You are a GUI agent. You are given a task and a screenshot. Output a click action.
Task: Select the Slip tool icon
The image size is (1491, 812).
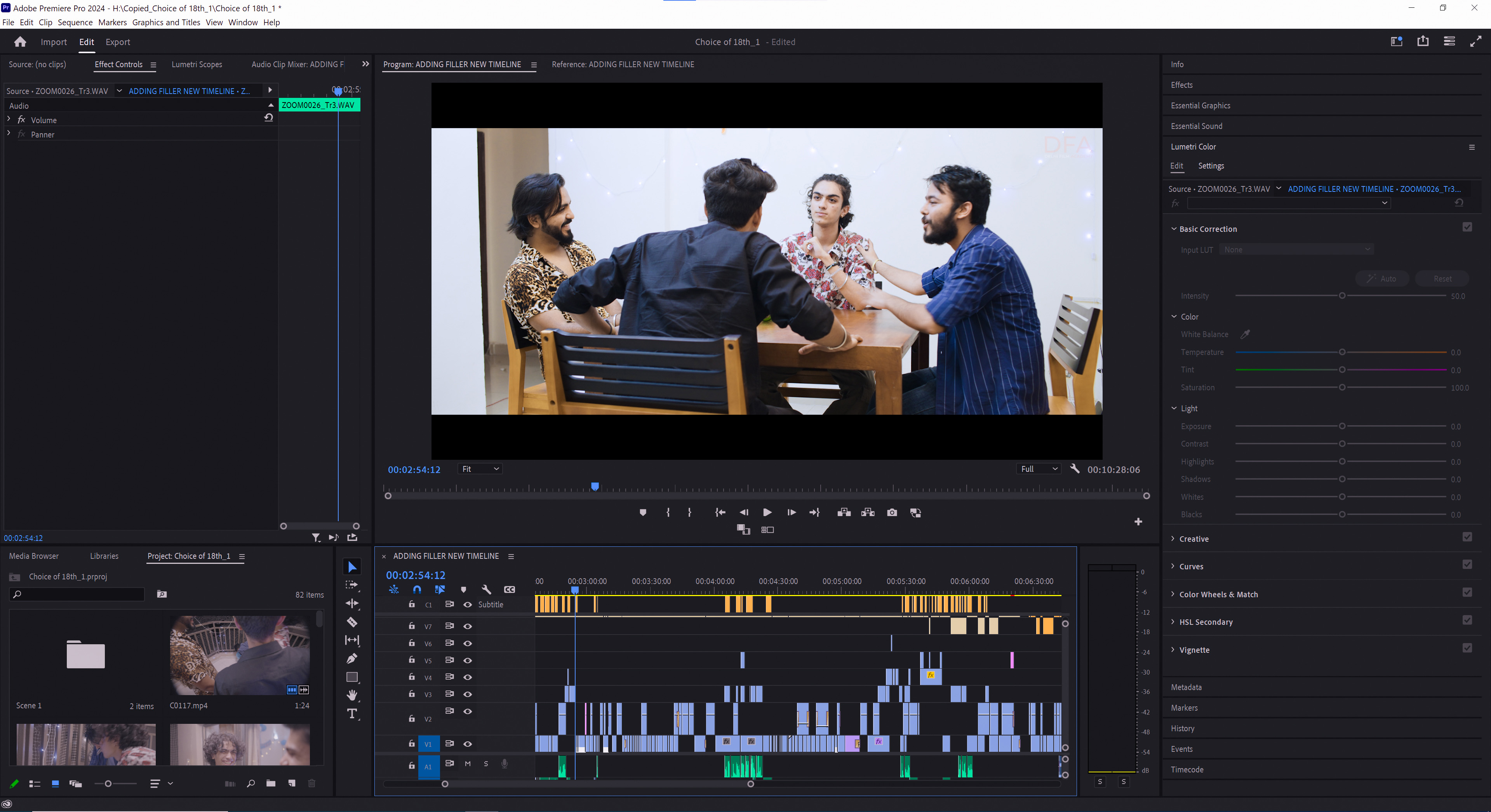(352, 639)
